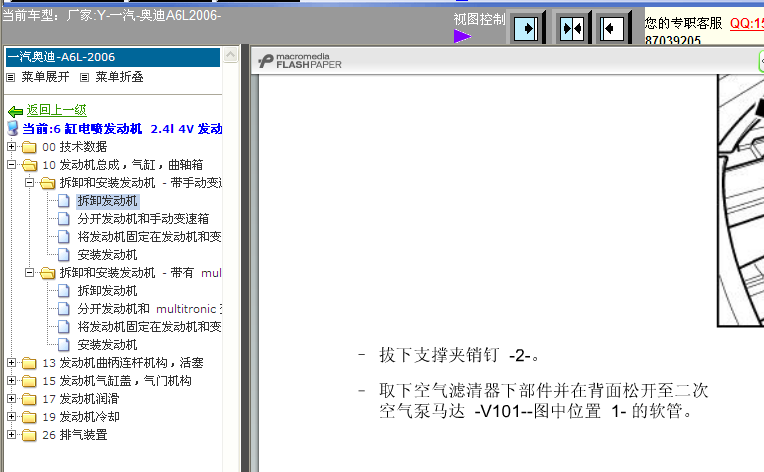
Task: Click the purple play arrow under 视图控制
Action: click(x=462, y=36)
